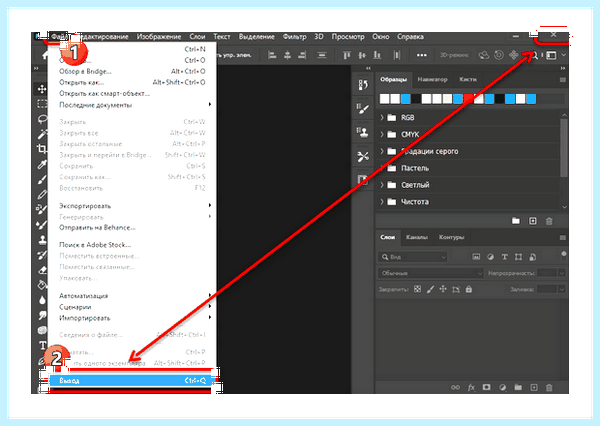
Task: Switch to the Контуры tab
Action: 451,237
